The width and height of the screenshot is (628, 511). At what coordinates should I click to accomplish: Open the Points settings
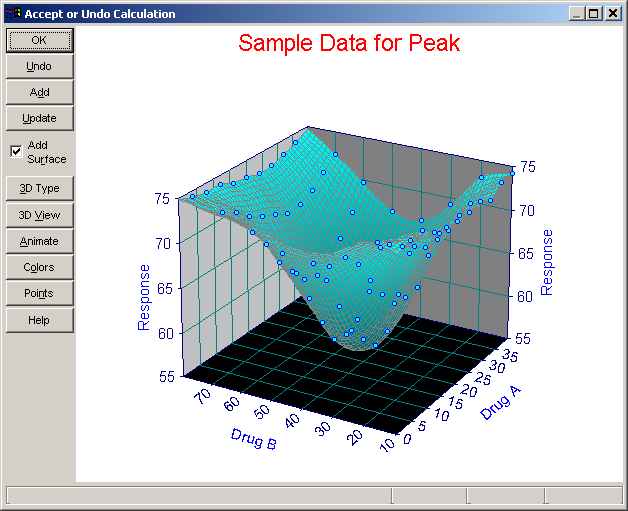[x=40, y=293]
